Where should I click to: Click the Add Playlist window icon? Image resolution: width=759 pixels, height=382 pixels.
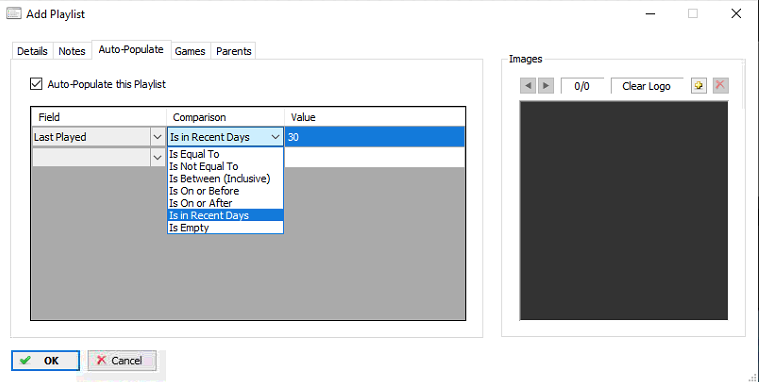point(14,14)
